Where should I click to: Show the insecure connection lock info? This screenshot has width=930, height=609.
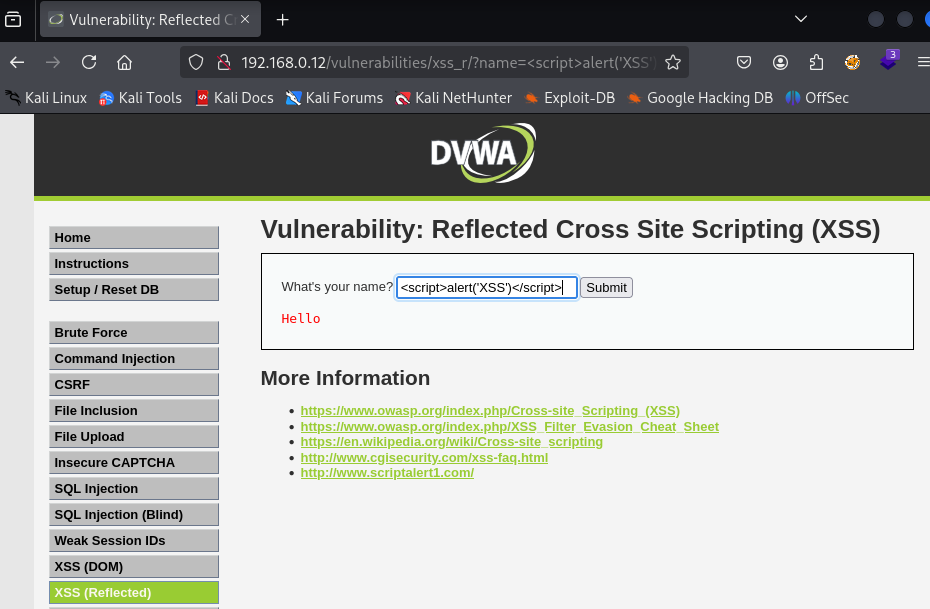coord(224,62)
